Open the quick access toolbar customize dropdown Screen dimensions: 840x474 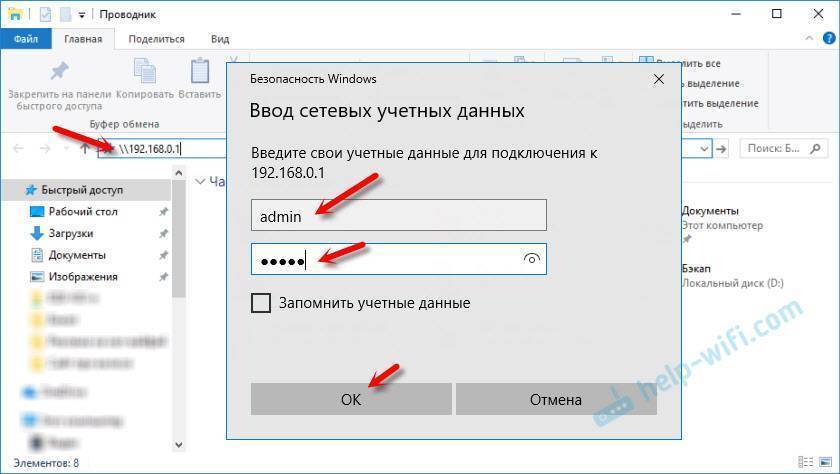81,15
